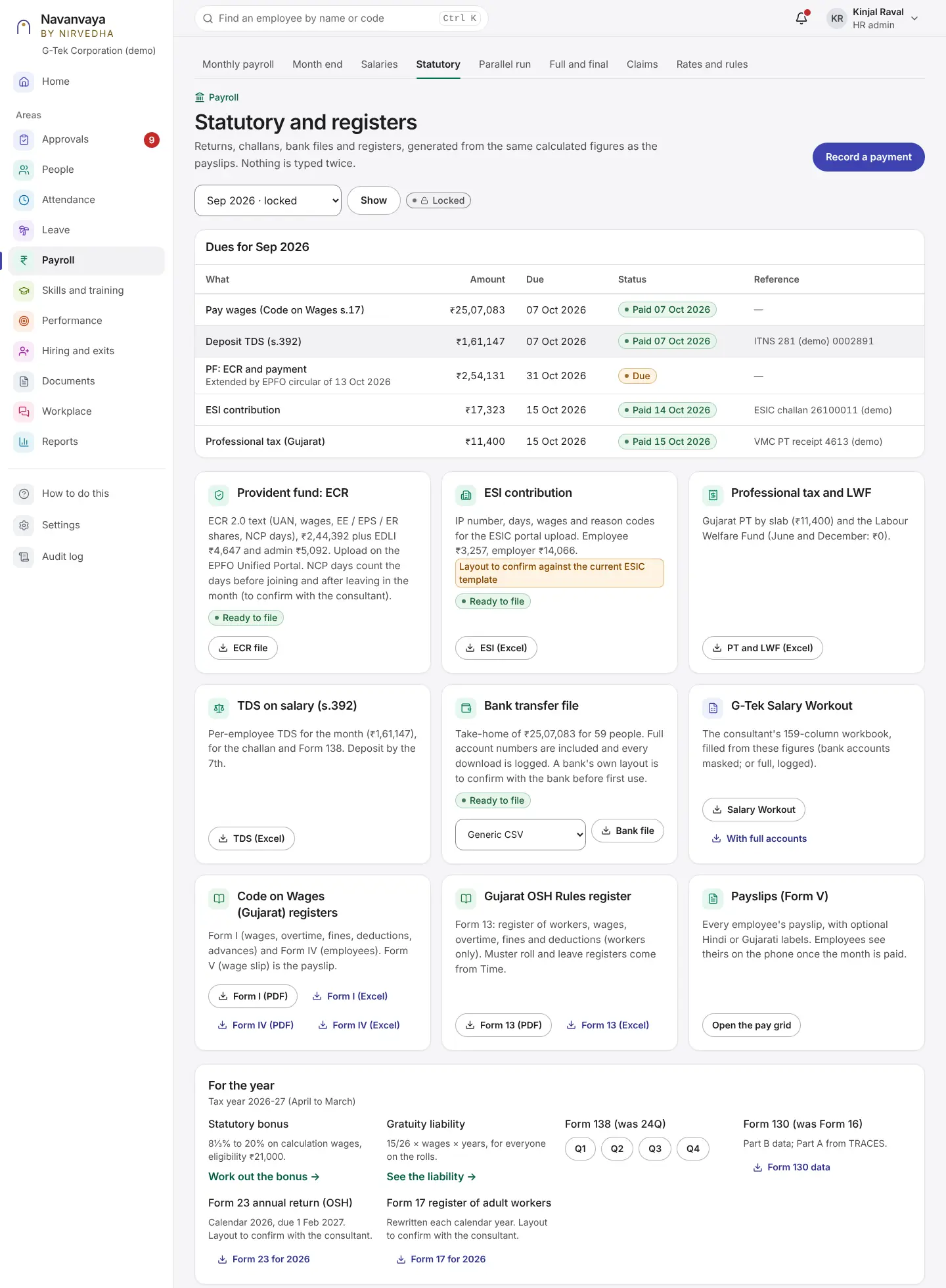Download Form 17 for 2026
946x1288 pixels.
441,1259
